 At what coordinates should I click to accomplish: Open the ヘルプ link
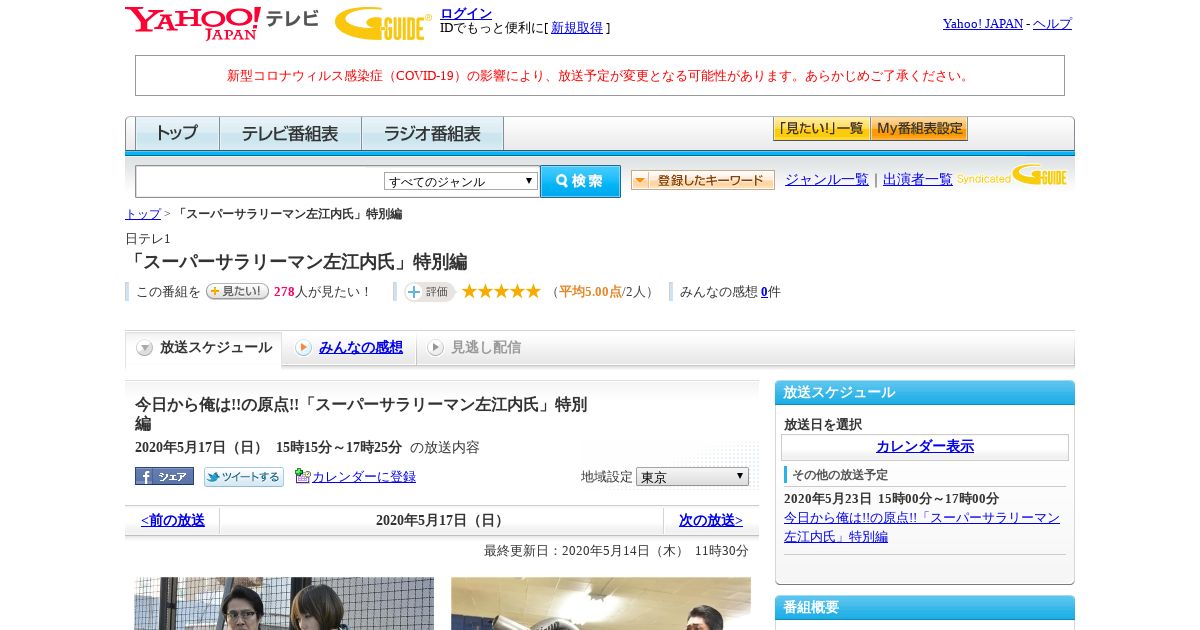pyautogui.click(x=1052, y=24)
